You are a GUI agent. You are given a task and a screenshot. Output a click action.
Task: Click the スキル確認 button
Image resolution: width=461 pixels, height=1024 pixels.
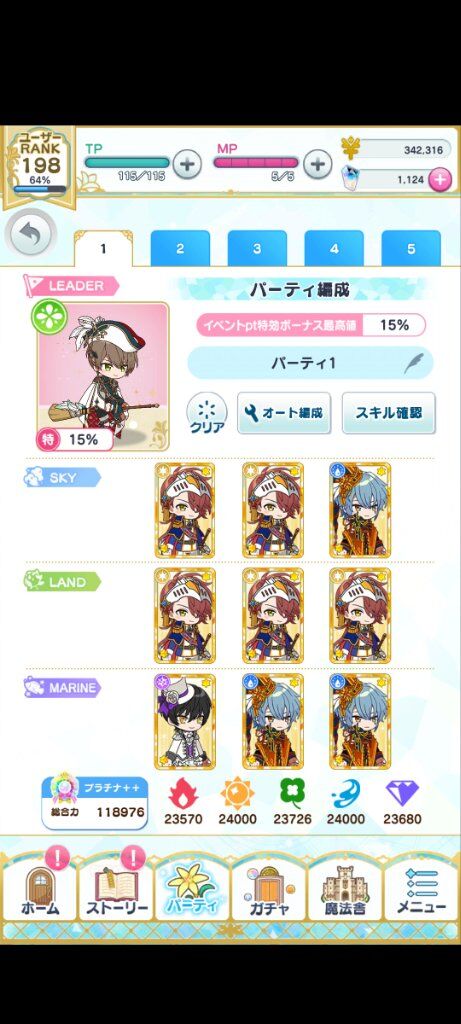(389, 413)
